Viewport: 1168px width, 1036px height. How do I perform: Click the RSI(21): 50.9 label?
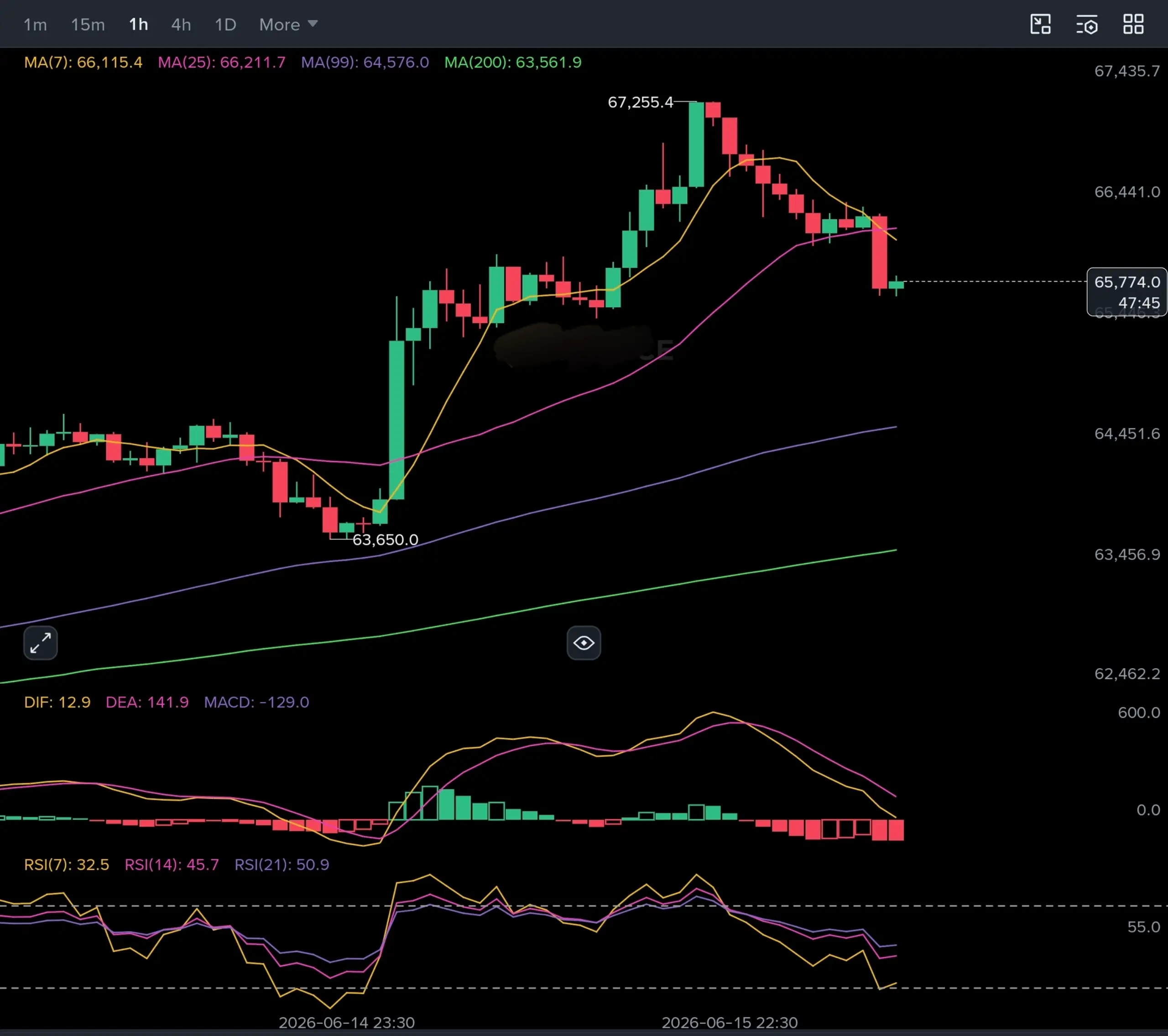(x=282, y=864)
